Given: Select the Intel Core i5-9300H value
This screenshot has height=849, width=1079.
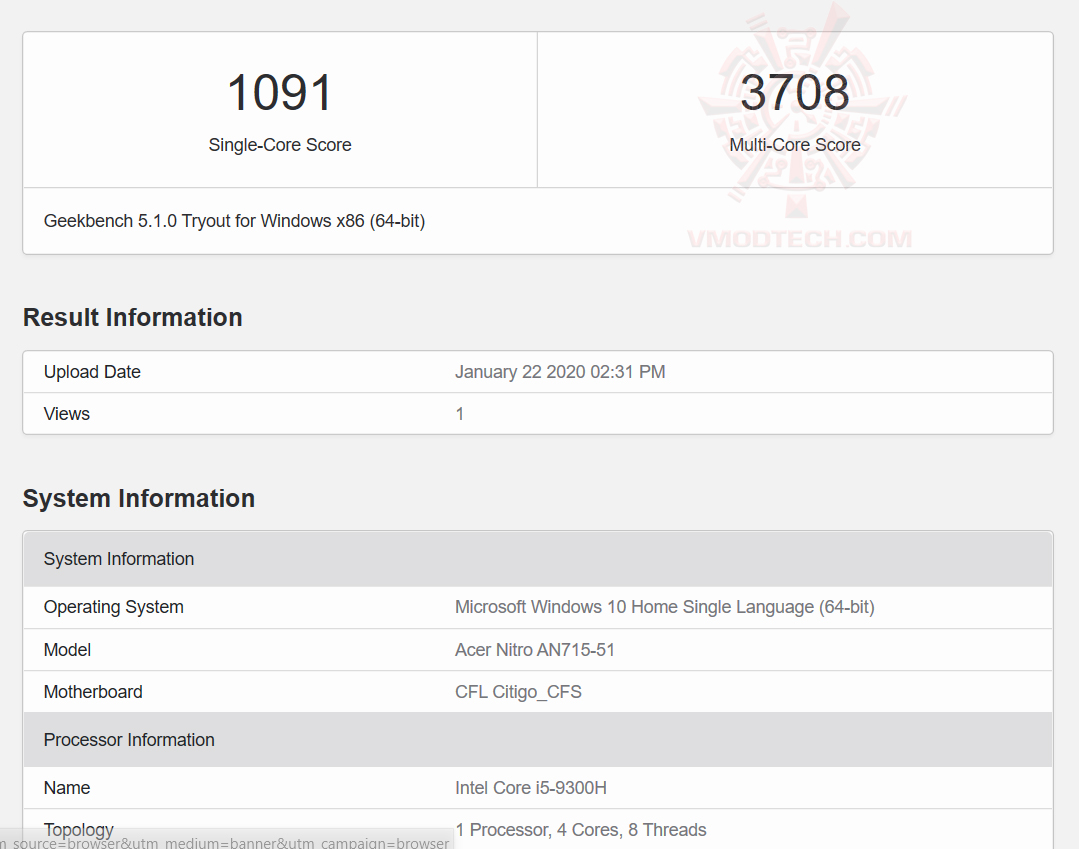Looking at the screenshot, I should click(531, 788).
